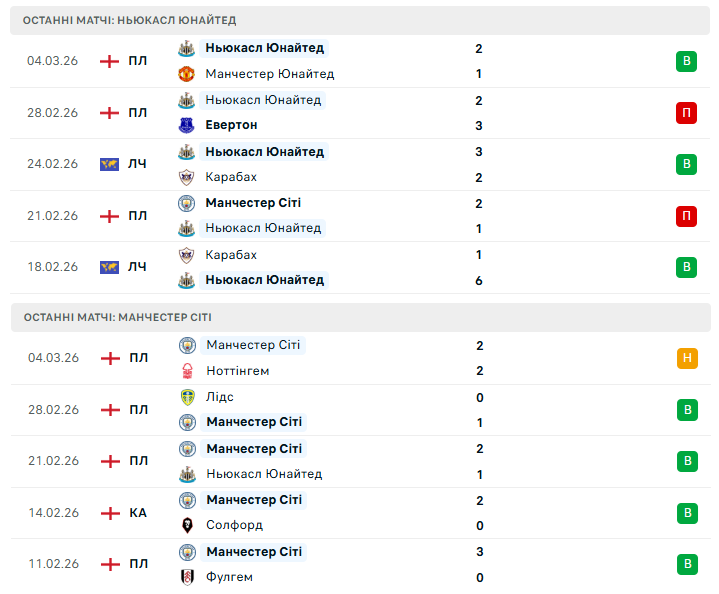Click the Leeds club crest
This screenshot has width=719, height=594.
(187, 397)
